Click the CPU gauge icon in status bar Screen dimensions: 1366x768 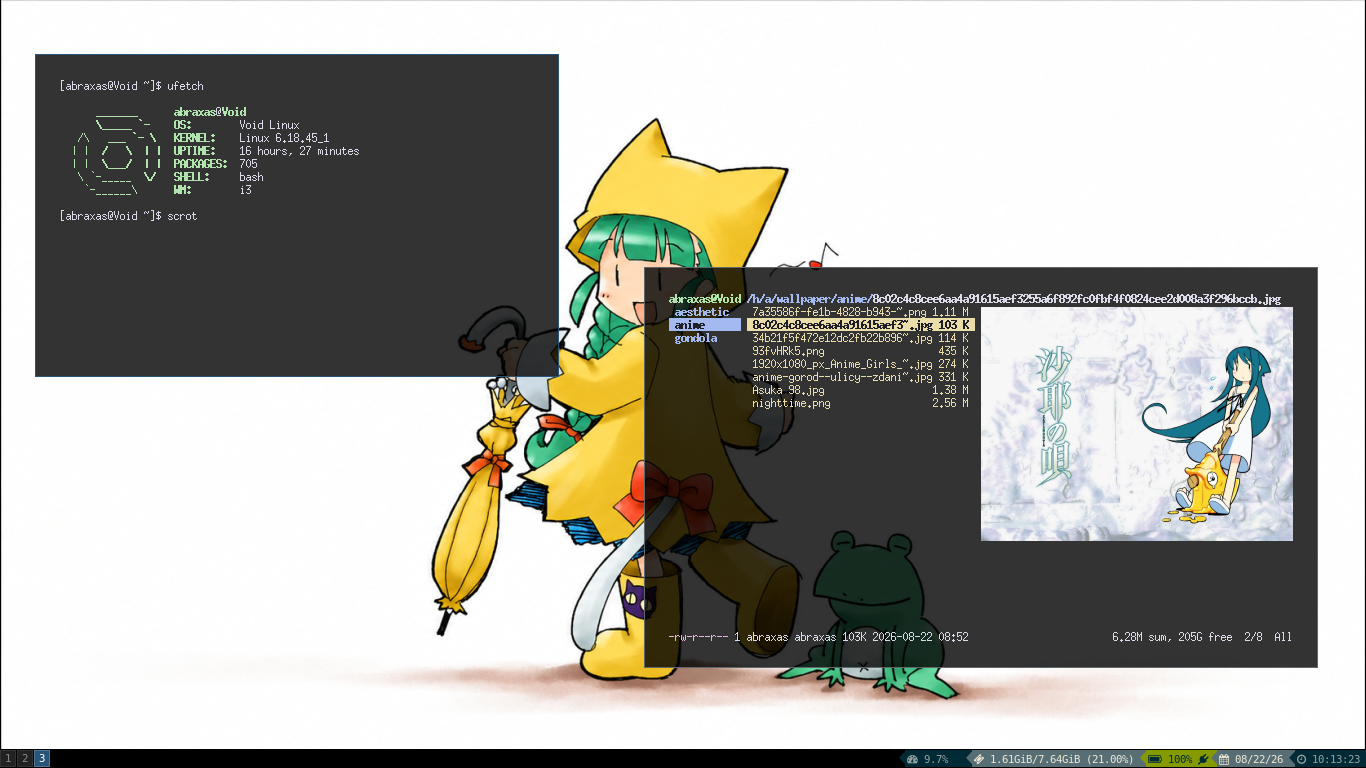click(x=912, y=759)
